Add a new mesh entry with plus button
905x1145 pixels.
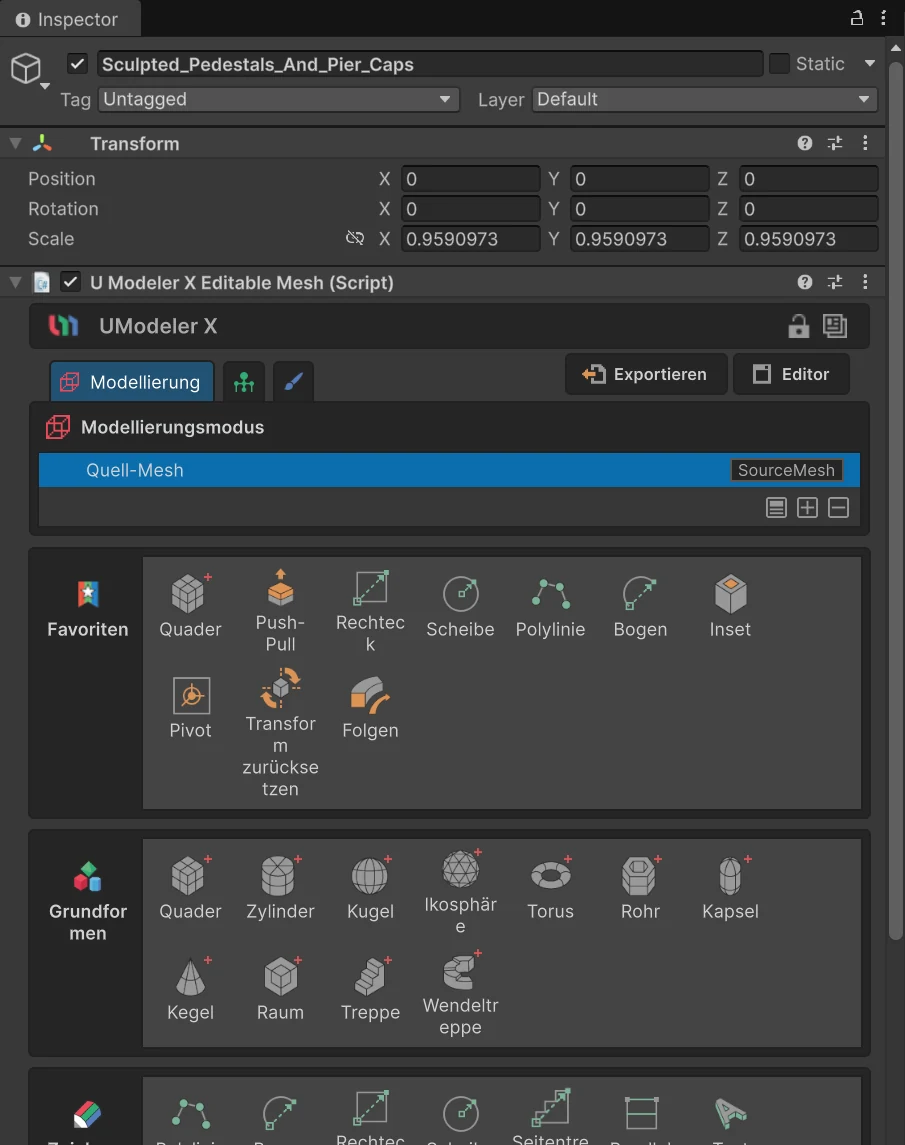pyautogui.click(x=807, y=508)
